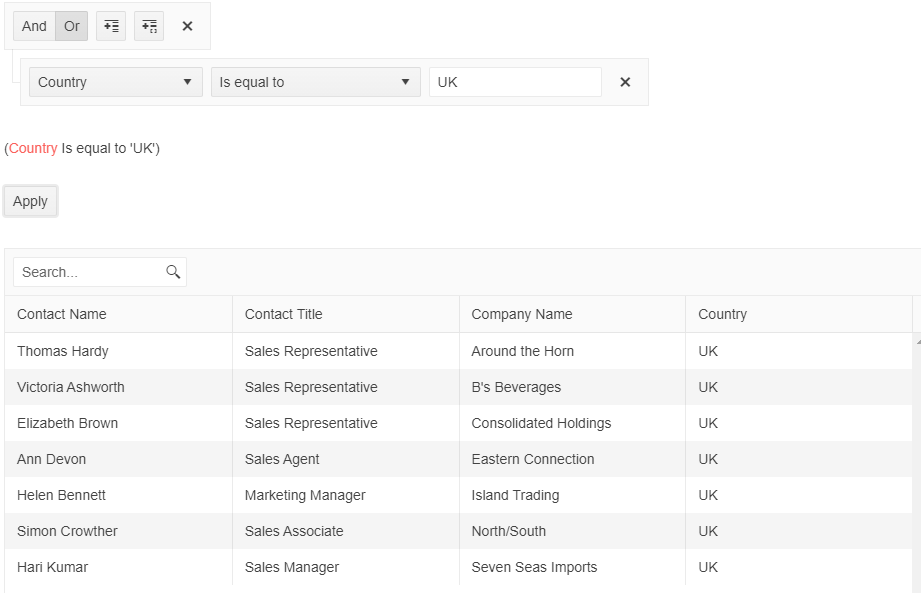Select the Thomas Hardy row
The height and width of the screenshot is (593, 921).
[63, 351]
